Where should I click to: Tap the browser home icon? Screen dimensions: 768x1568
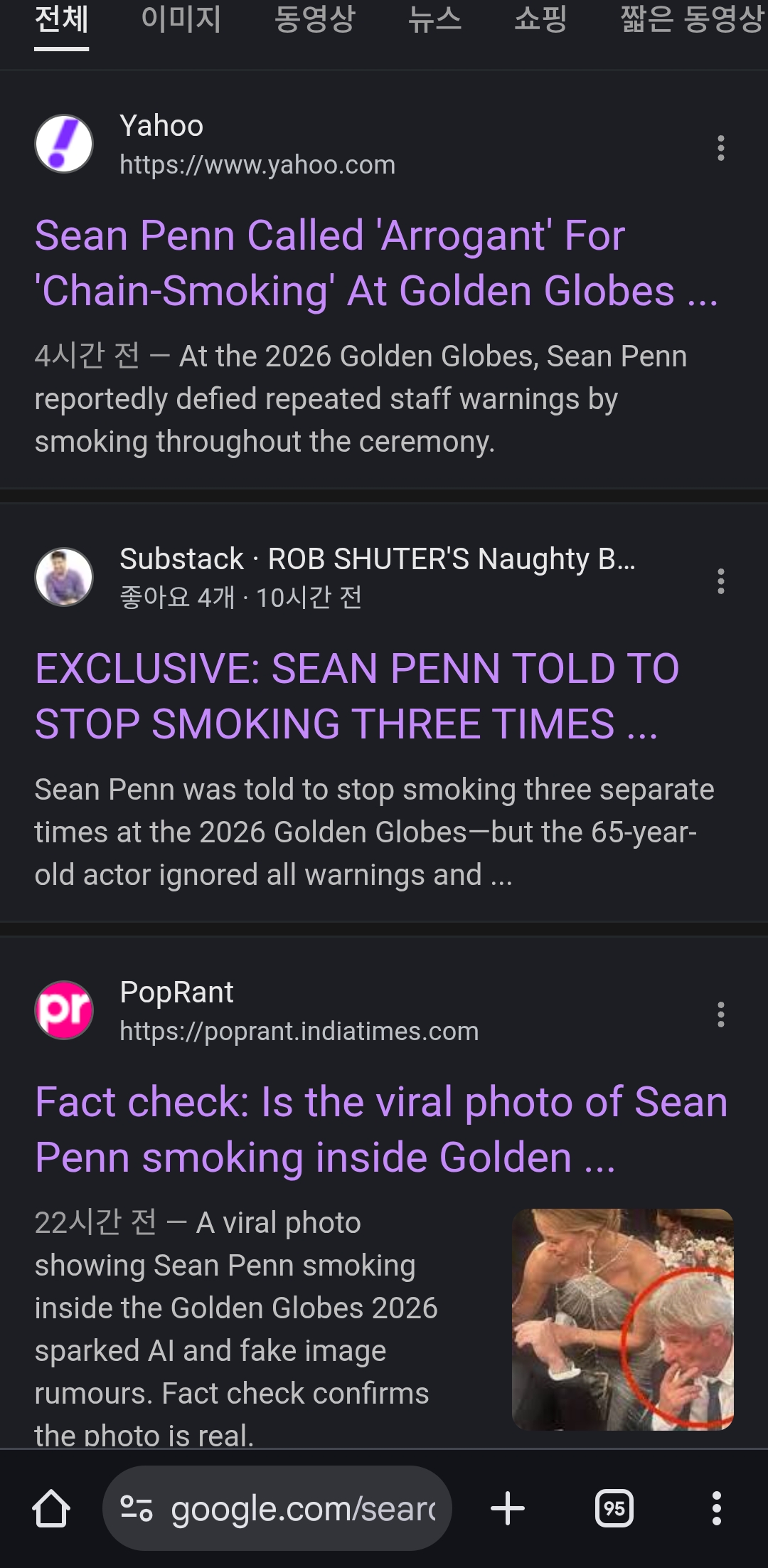tap(51, 1508)
